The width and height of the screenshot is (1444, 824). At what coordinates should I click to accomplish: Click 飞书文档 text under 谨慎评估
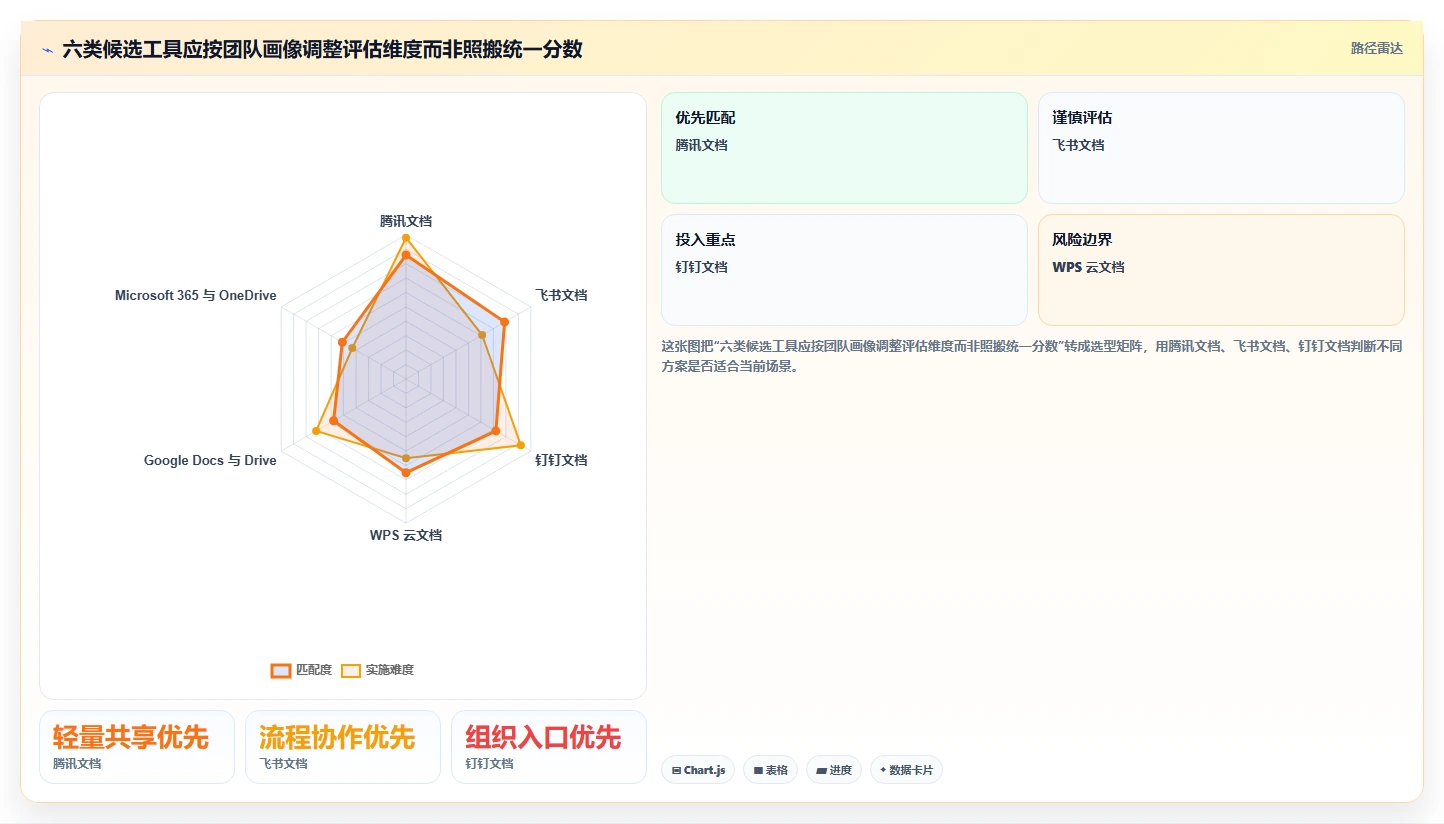coord(1079,145)
